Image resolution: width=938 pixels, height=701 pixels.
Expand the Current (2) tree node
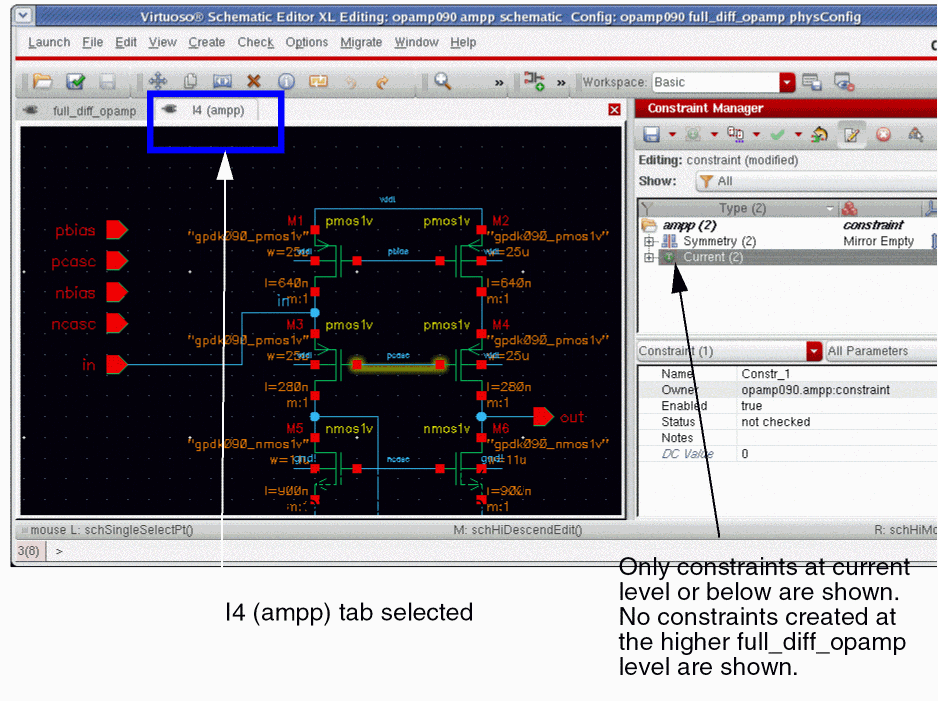(649, 258)
